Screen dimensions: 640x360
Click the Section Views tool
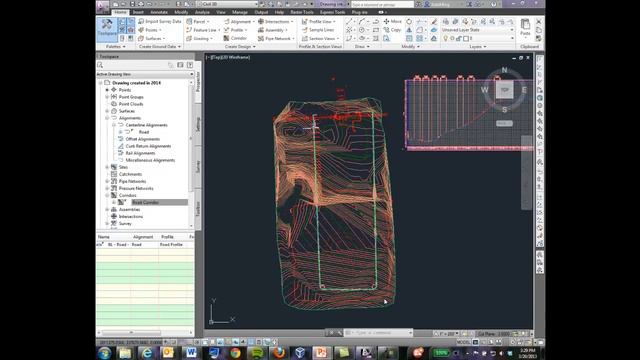tap(320, 38)
